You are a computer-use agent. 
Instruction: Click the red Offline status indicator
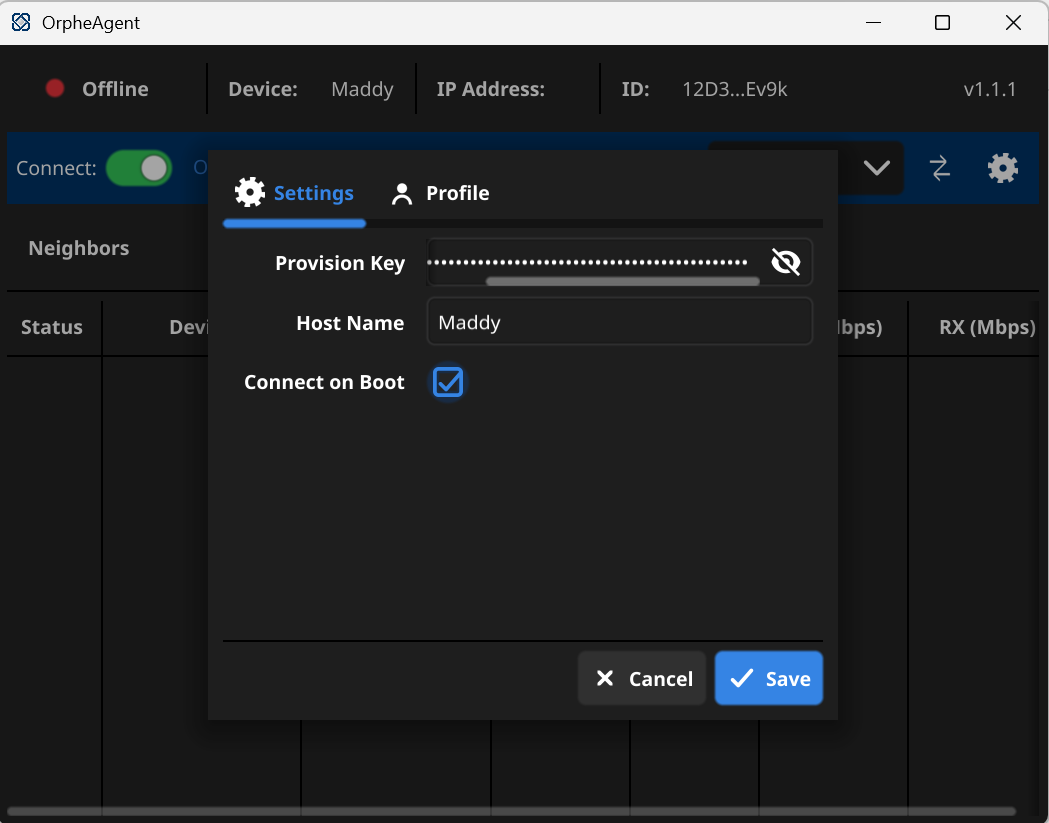(x=55, y=89)
